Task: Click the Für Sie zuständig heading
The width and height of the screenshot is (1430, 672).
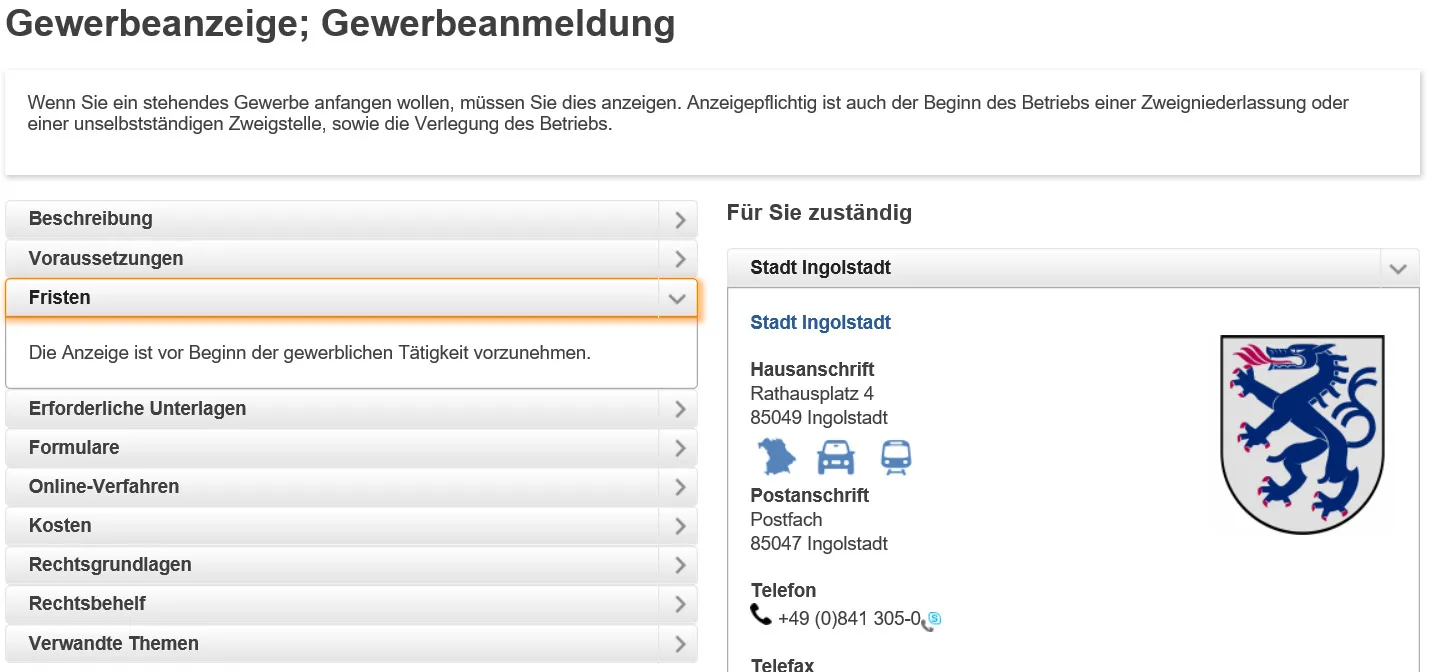Action: [819, 212]
